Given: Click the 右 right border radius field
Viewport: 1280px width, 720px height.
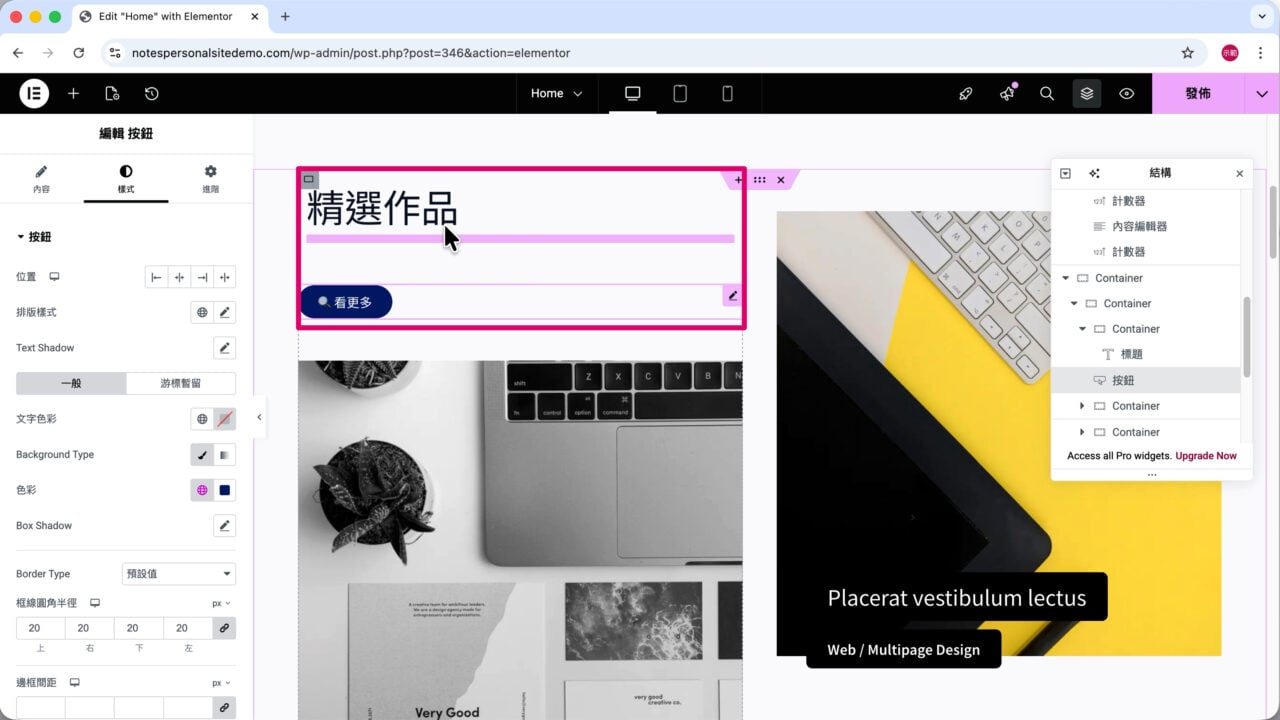Looking at the screenshot, I should 90,628.
